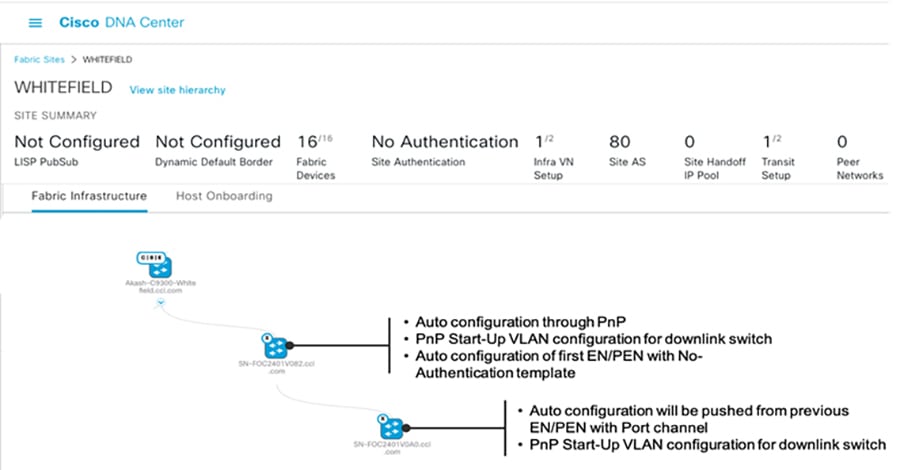Collapse the chevron under Akash-C9300 node
Screen dimensions: 900x470
click(161, 302)
